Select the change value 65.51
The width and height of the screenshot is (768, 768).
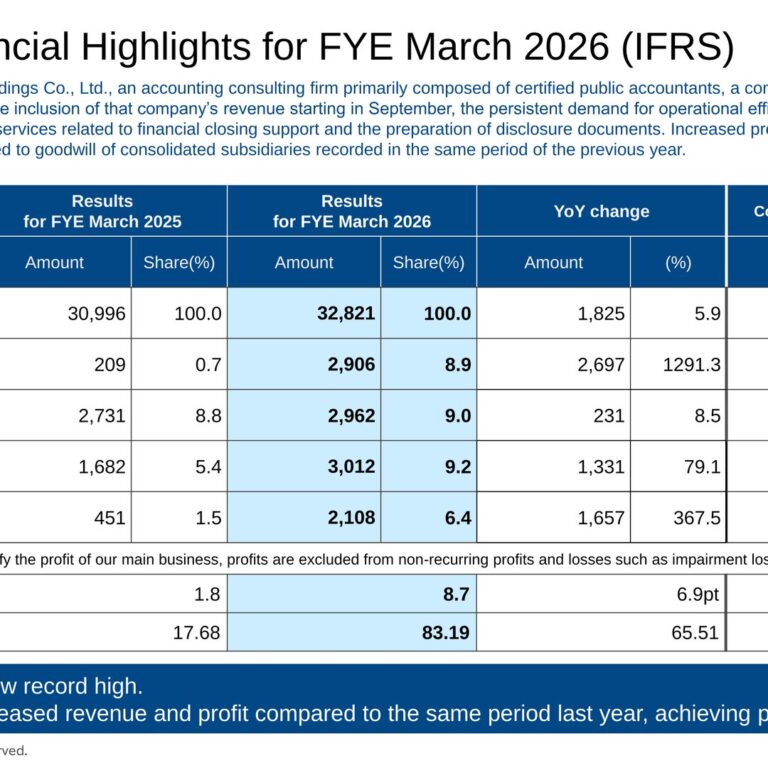(695, 632)
